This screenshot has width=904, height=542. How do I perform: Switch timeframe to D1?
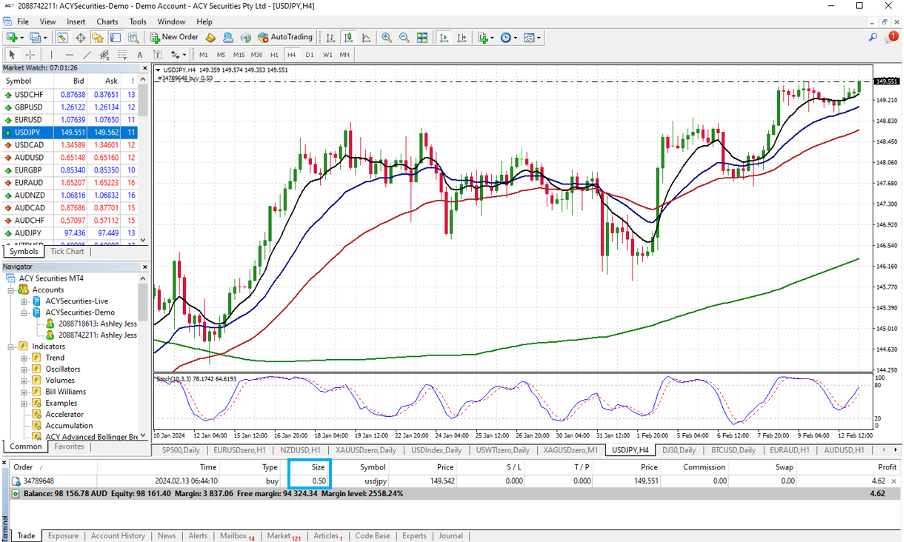(x=309, y=54)
